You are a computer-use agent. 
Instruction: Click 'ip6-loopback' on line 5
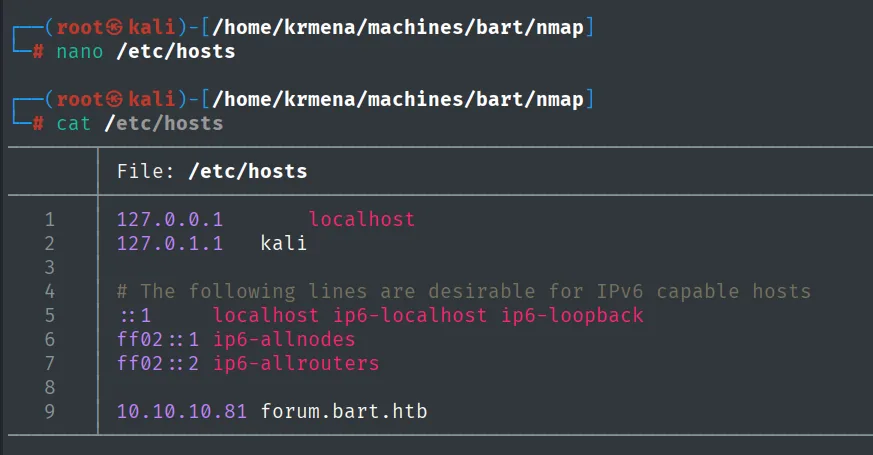[x=573, y=315]
